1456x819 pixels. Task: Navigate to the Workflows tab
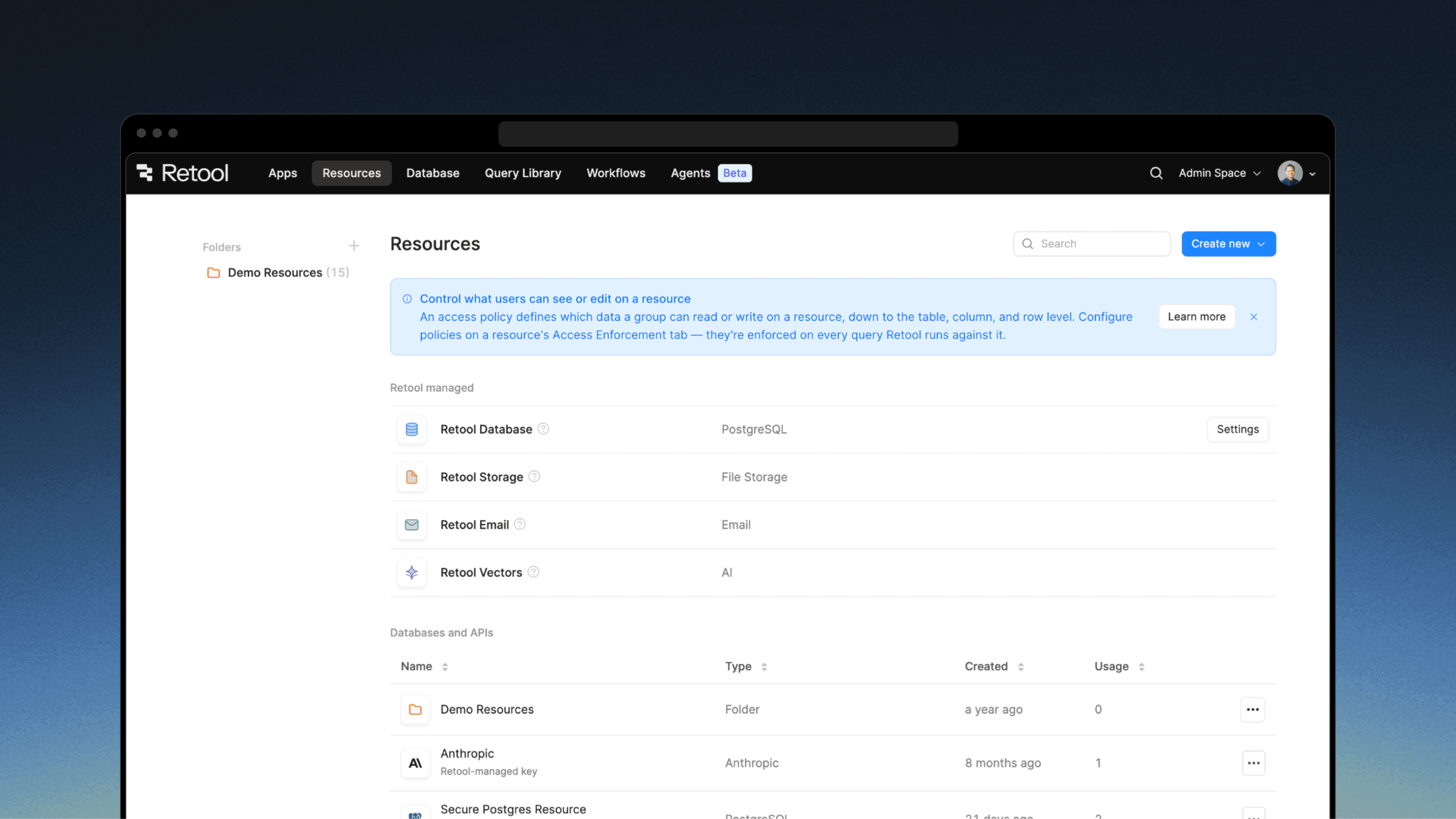click(616, 173)
